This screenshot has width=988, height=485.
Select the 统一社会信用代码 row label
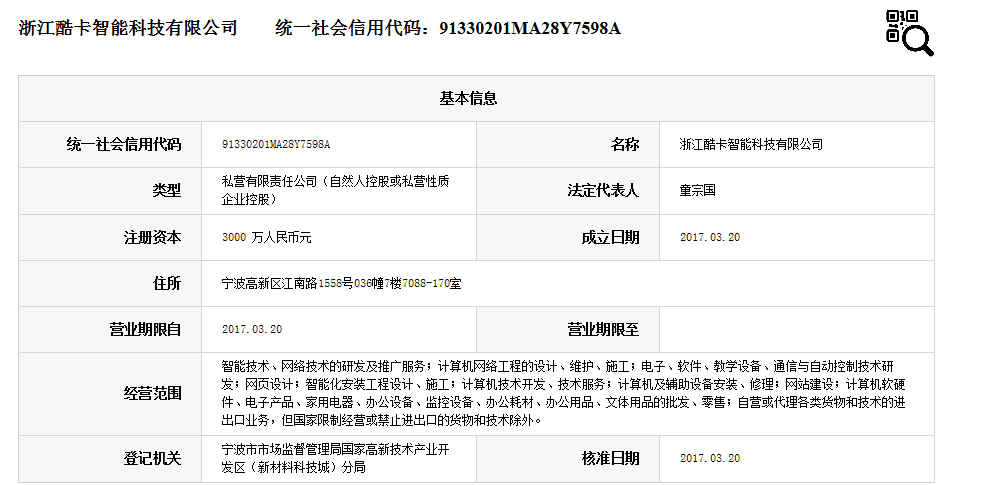[x=124, y=145]
